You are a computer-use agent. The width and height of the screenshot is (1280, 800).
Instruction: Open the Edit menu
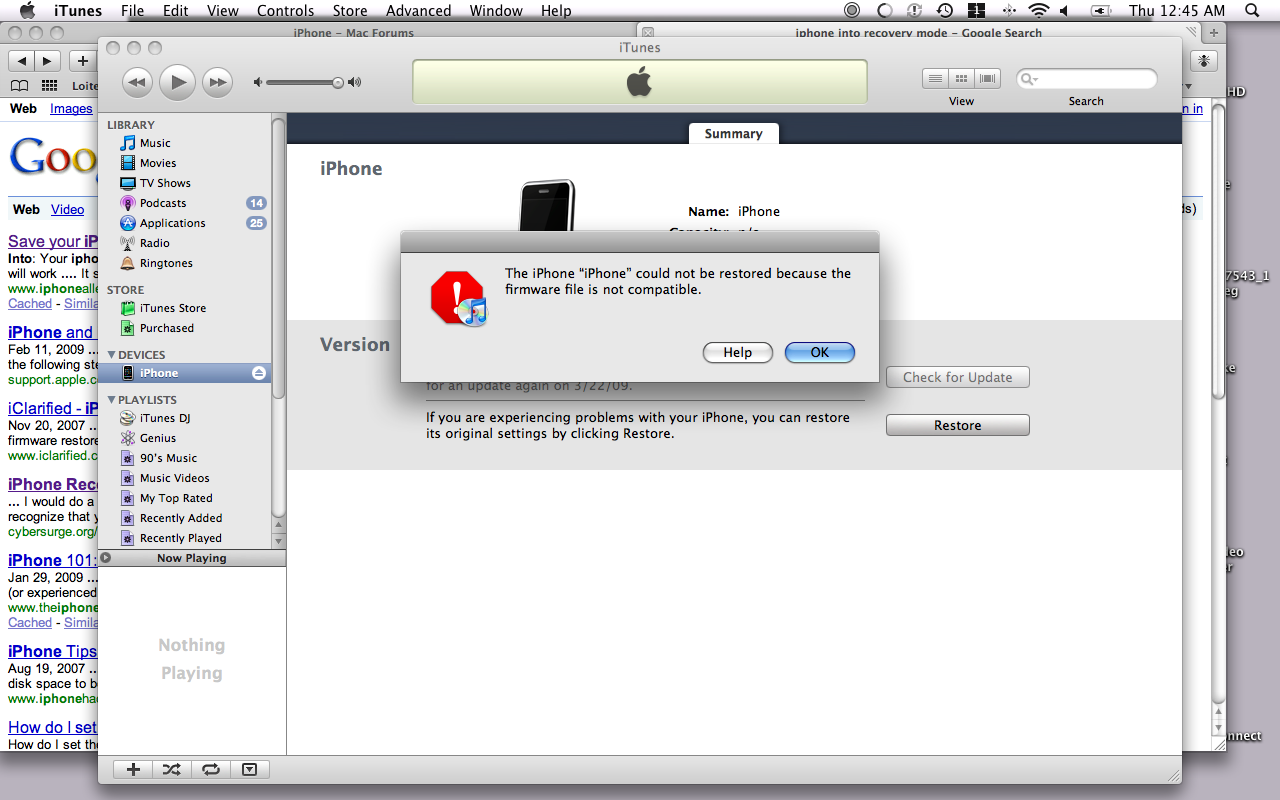point(175,10)
